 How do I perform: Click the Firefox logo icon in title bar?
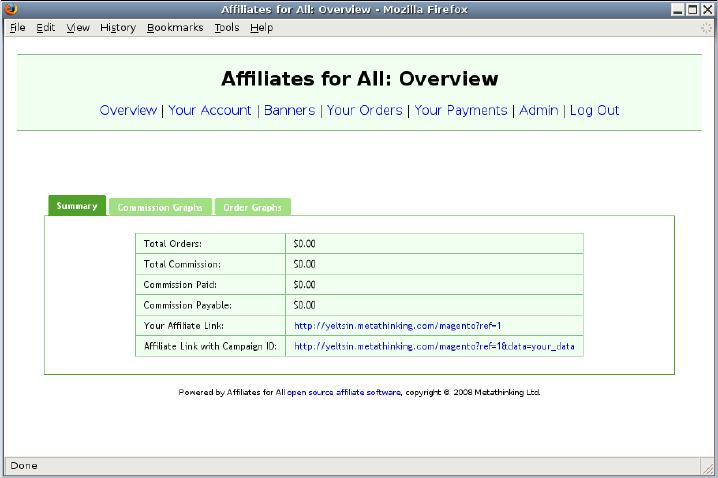point(10,9)
